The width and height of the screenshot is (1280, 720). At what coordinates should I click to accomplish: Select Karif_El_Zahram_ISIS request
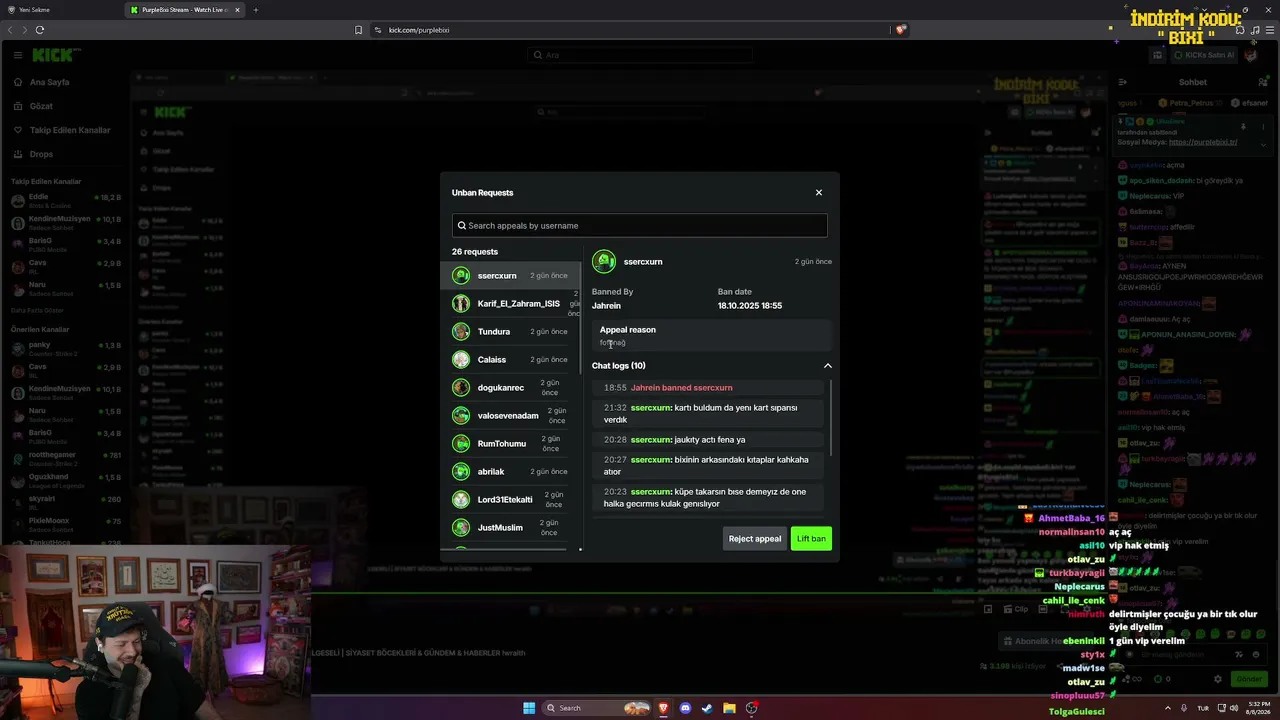pyautogui.click(x=510, y=303)
